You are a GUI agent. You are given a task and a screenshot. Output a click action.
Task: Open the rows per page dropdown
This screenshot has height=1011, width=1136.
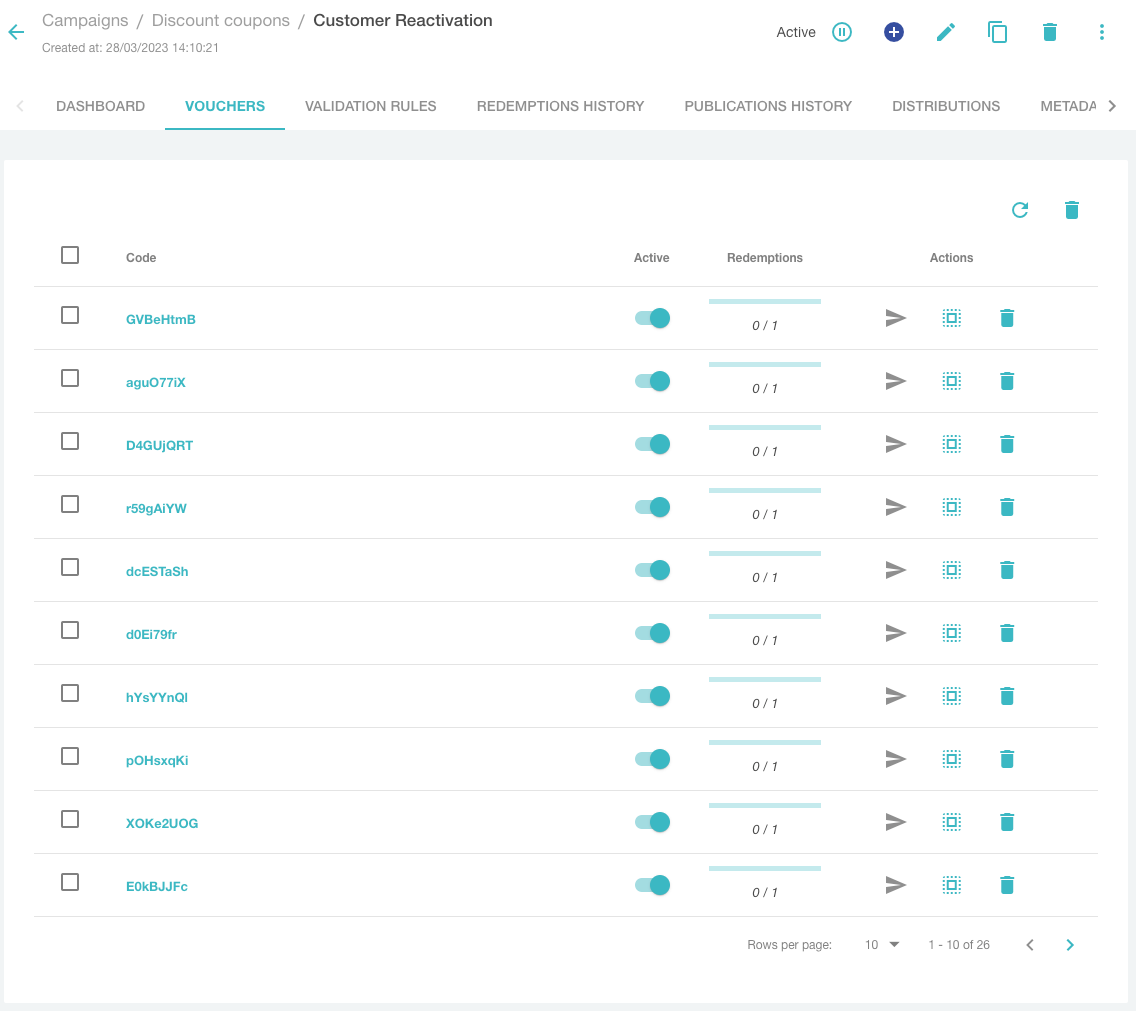(882, 945)
